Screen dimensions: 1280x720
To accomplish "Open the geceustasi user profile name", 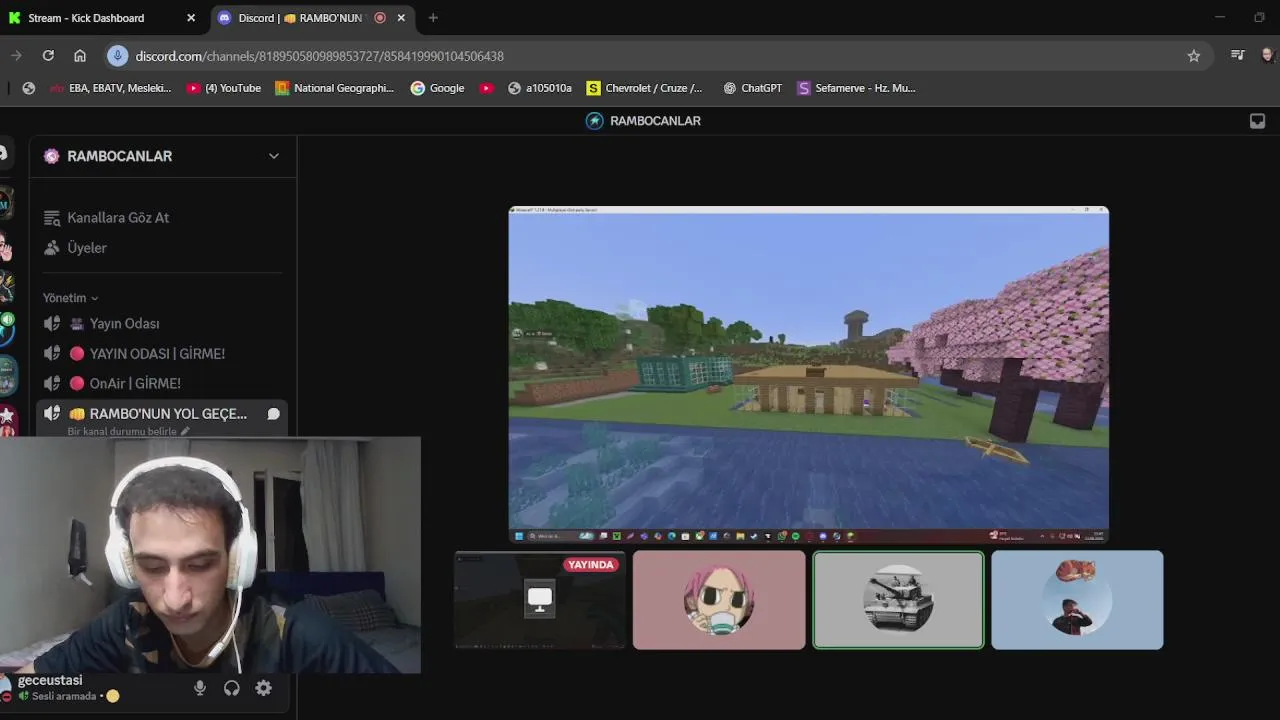I will (50, 680).
